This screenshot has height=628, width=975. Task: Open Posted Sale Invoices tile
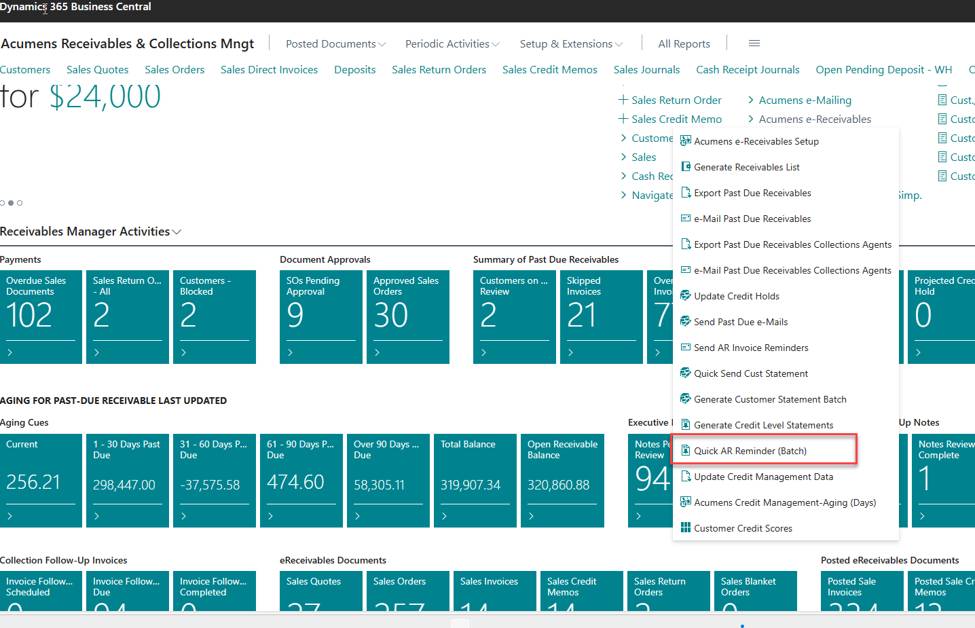pyautogui.click(x=862, y=591)
